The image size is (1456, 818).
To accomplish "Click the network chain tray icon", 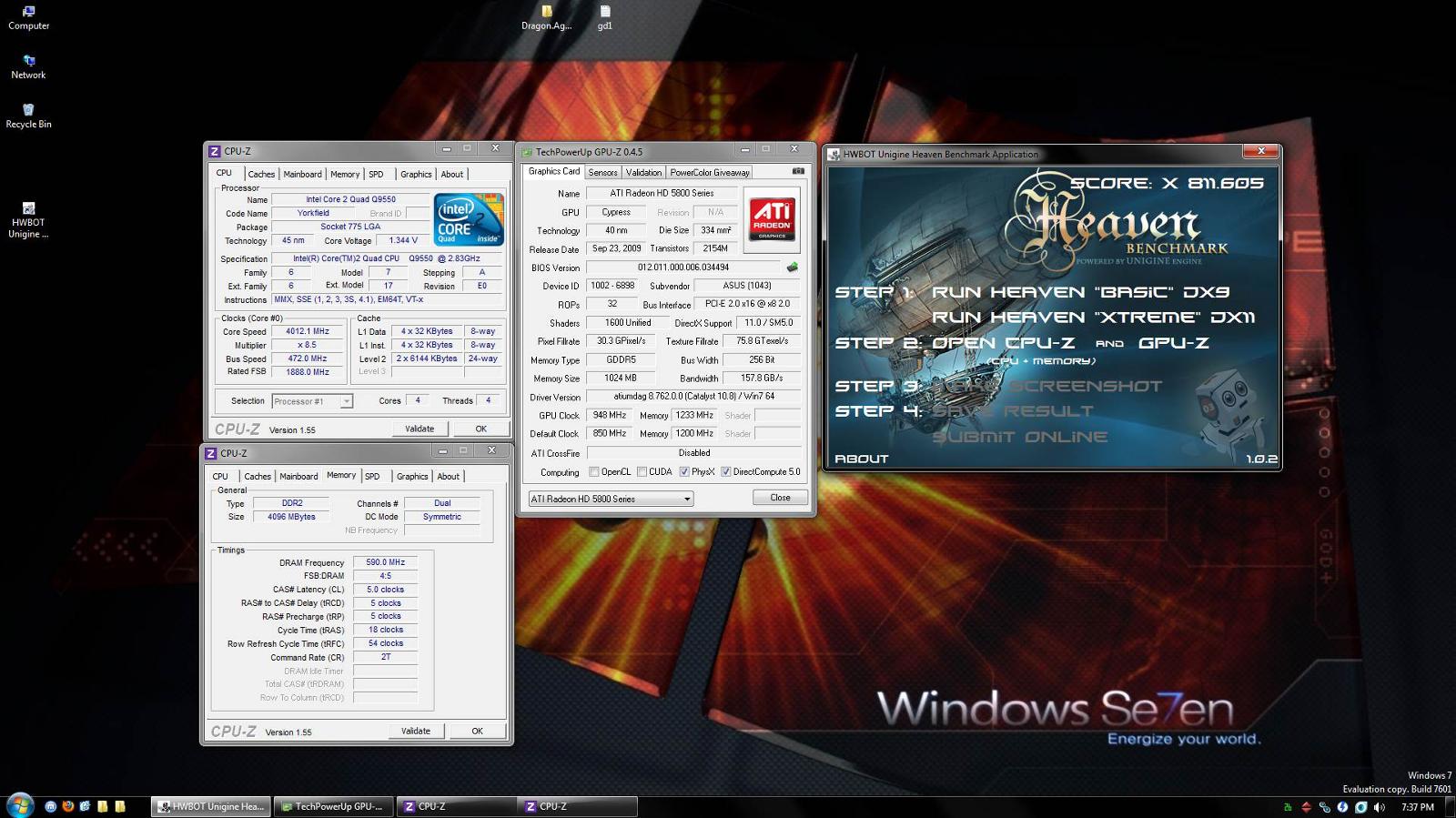I will click(x=1324, y=807).
